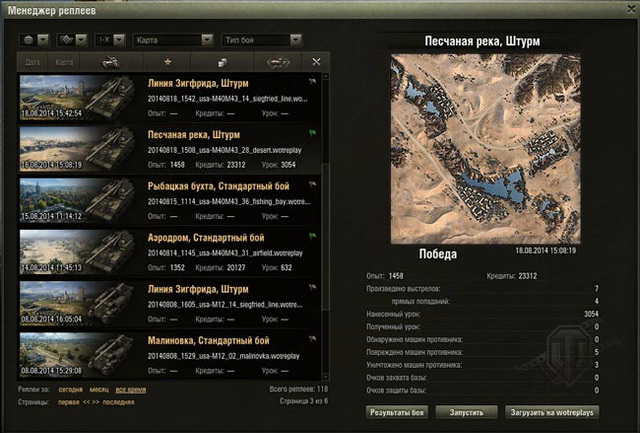Go to the previous page with <<

86,402
